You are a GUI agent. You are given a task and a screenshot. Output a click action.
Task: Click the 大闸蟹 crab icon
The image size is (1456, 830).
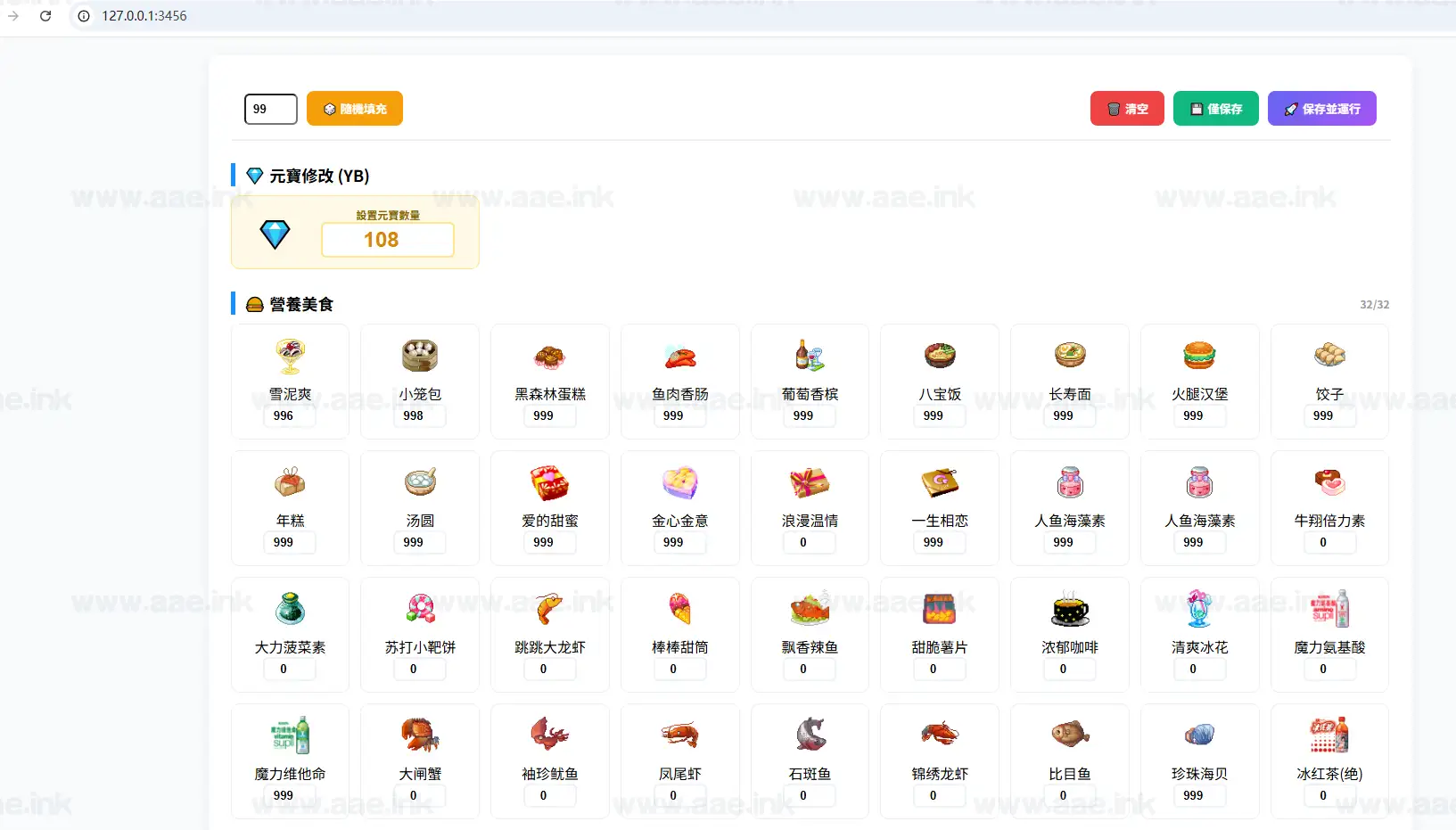[420, 735]
